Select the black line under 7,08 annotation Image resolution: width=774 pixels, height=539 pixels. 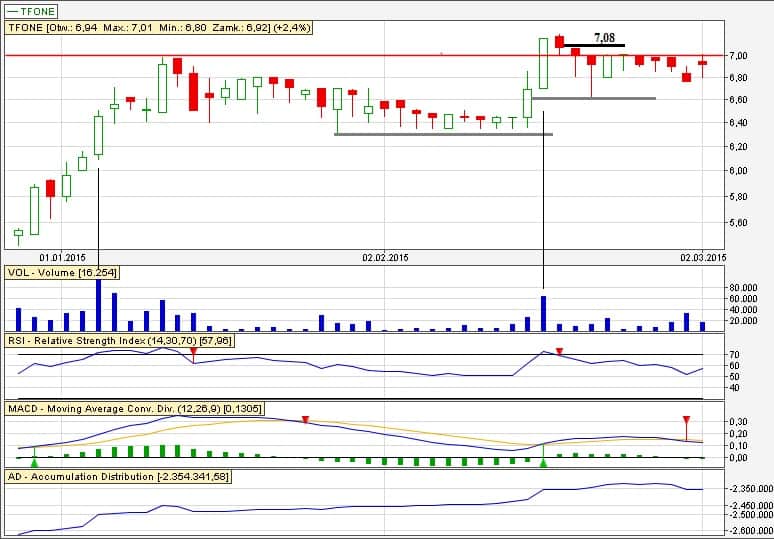tap(595, 45)
